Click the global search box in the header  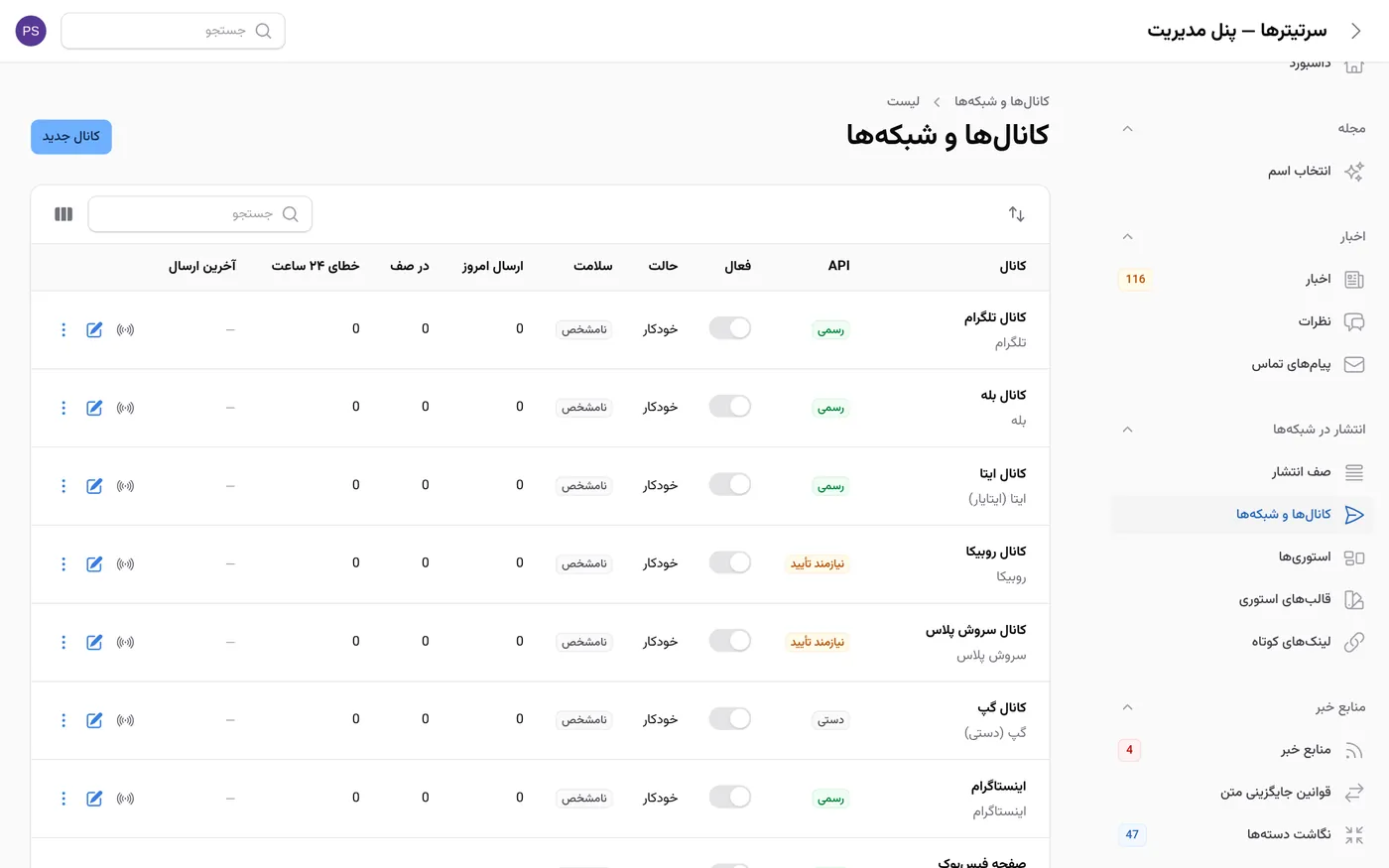(174, 31)
